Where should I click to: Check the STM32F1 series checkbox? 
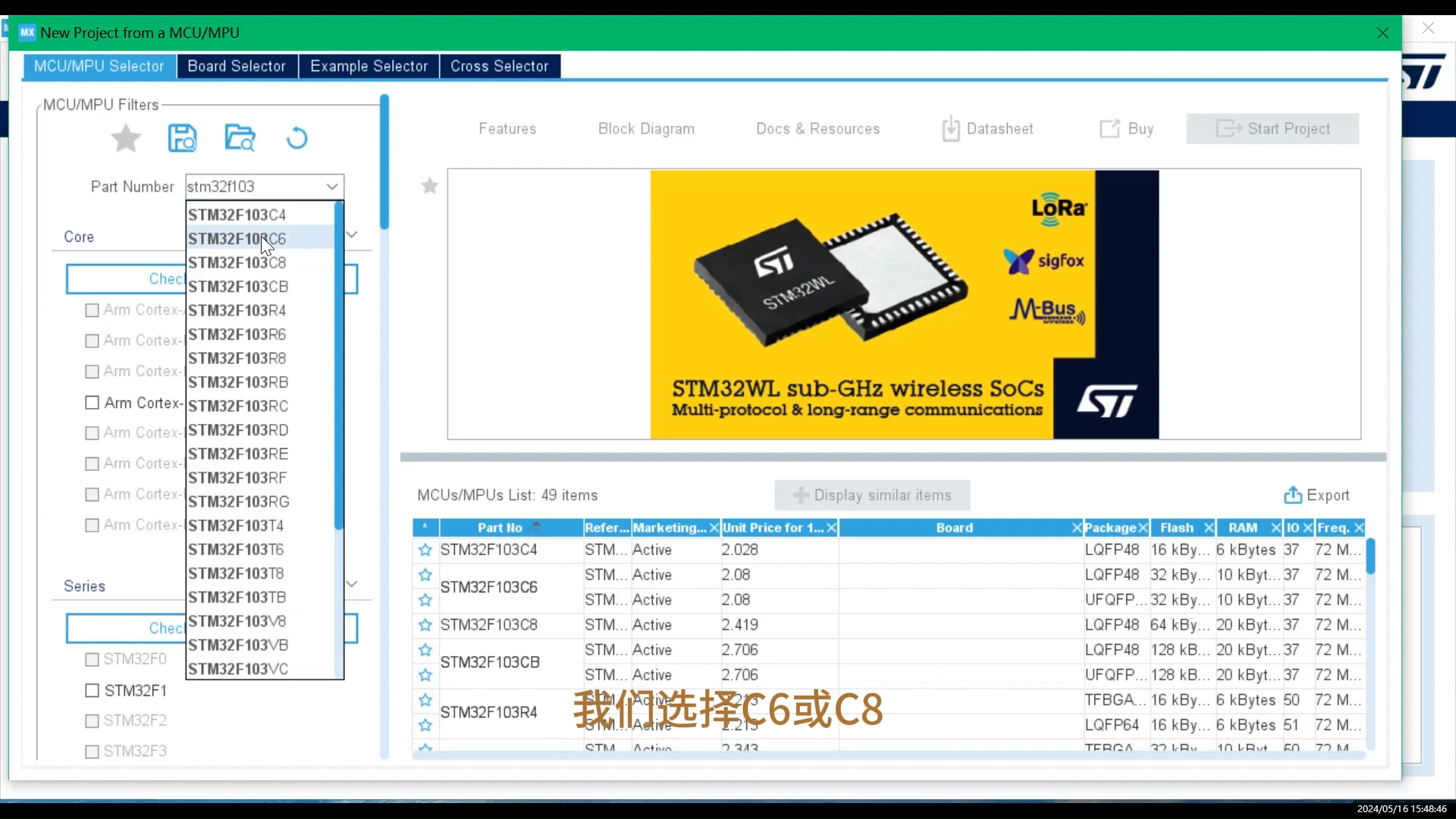(x=92, y=690)
